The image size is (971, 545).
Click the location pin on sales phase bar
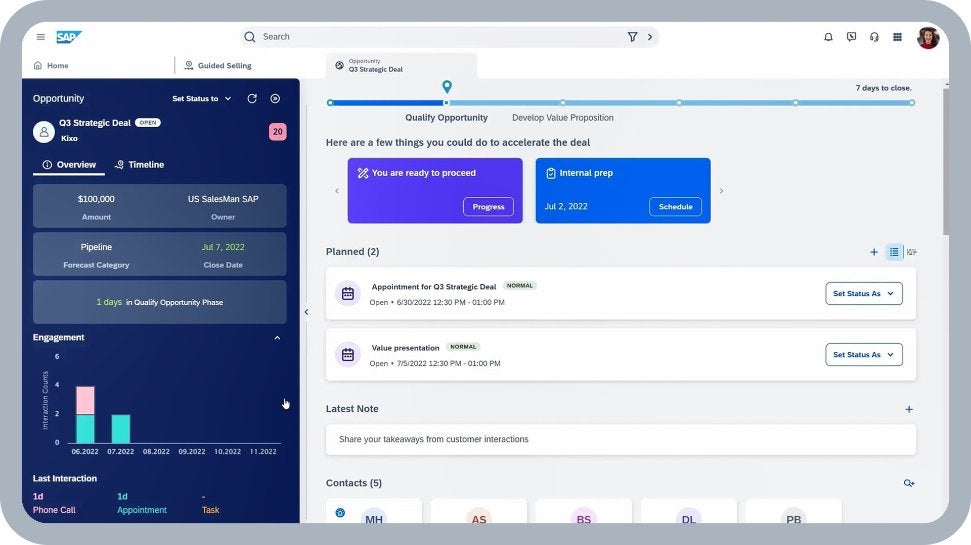446,87
